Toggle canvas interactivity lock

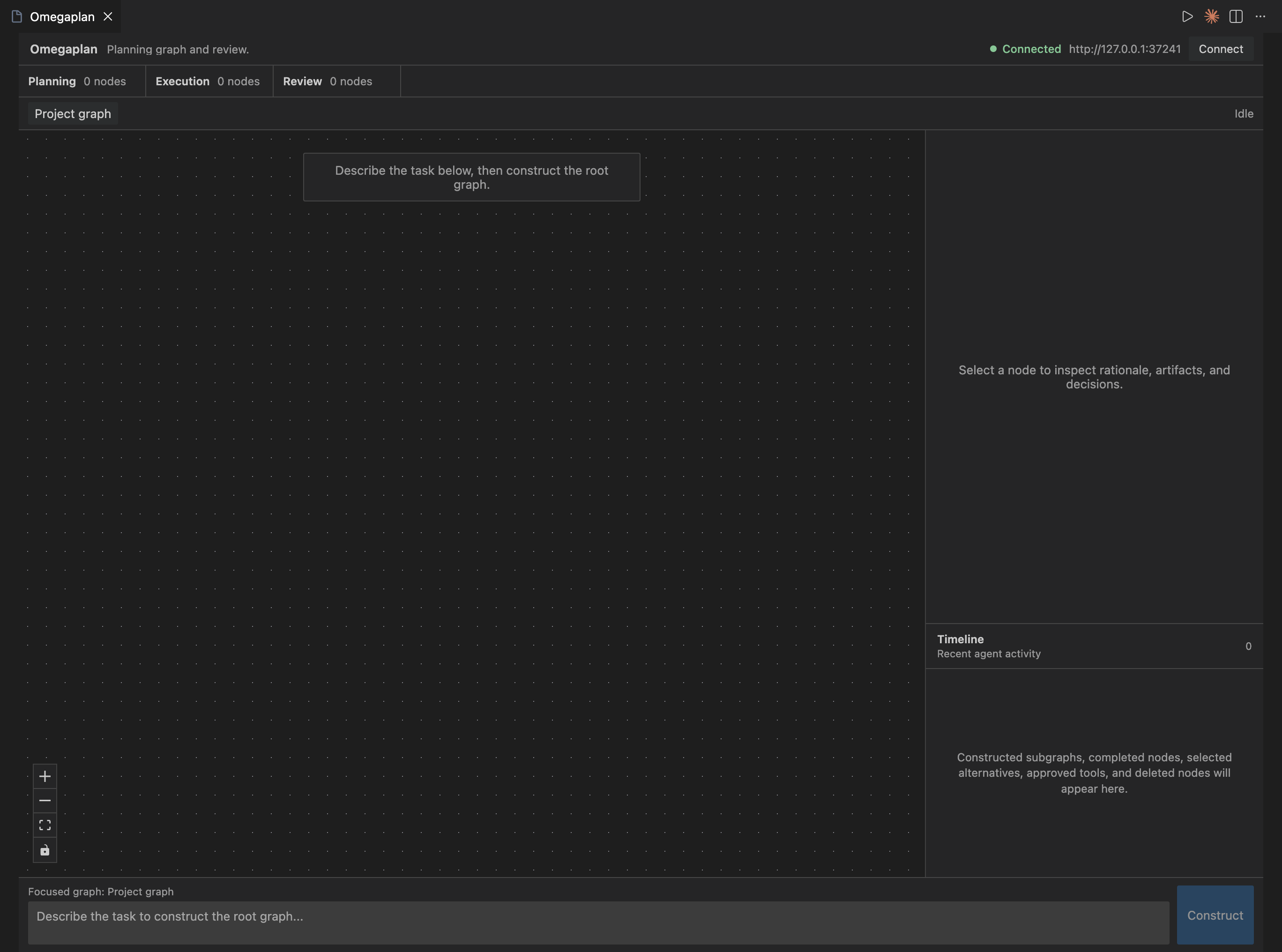point(45,850)
